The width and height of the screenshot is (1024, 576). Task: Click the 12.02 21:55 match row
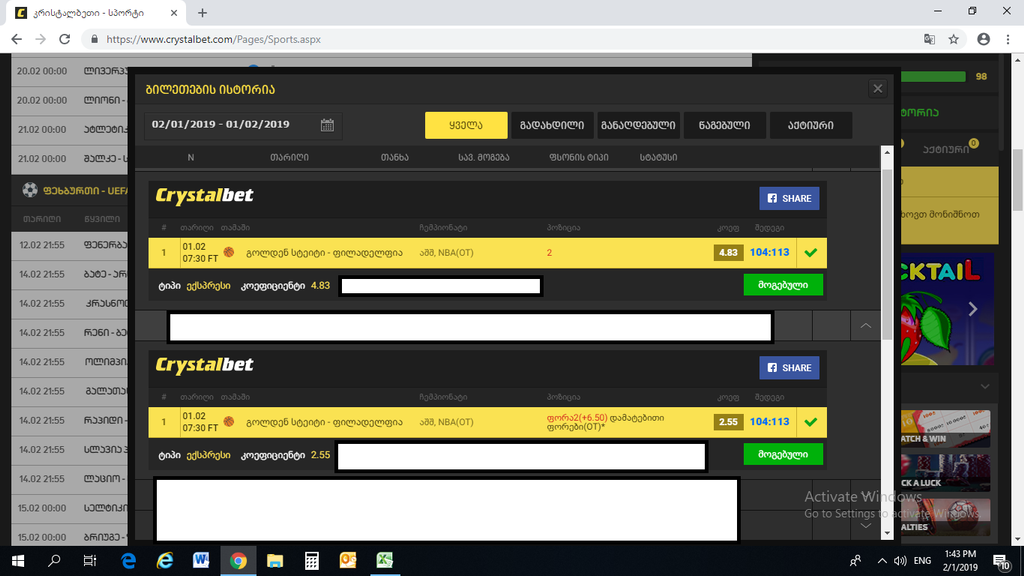click(x=70, y=245)
